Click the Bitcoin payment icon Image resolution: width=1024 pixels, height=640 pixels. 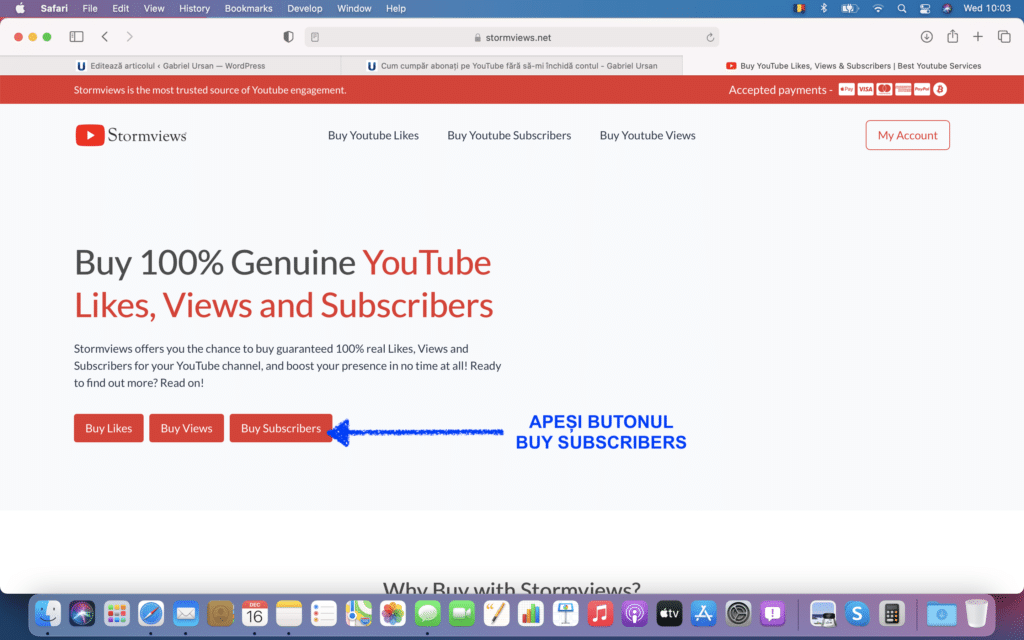click(940, 89)
